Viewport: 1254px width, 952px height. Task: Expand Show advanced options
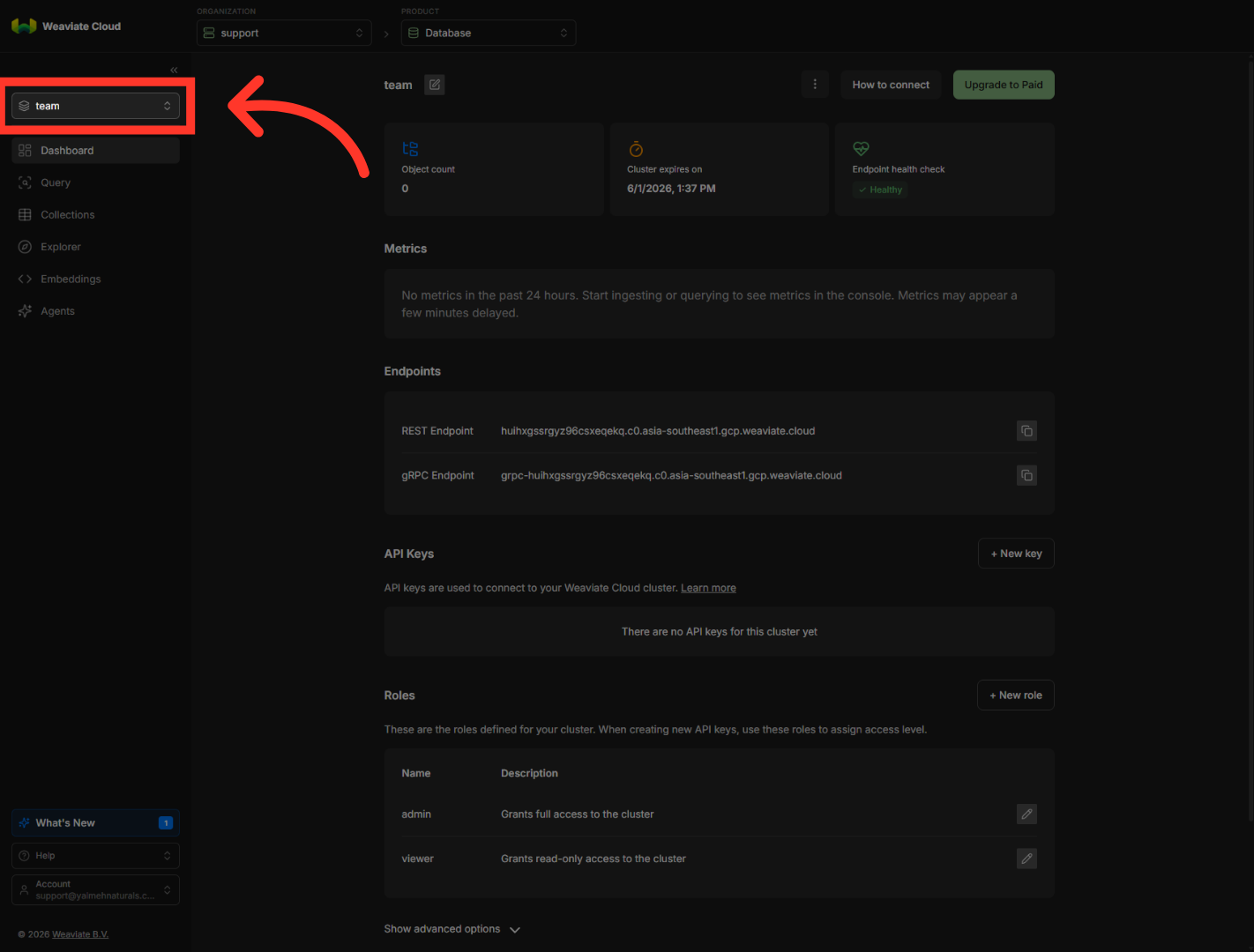(x=452, y=929)
